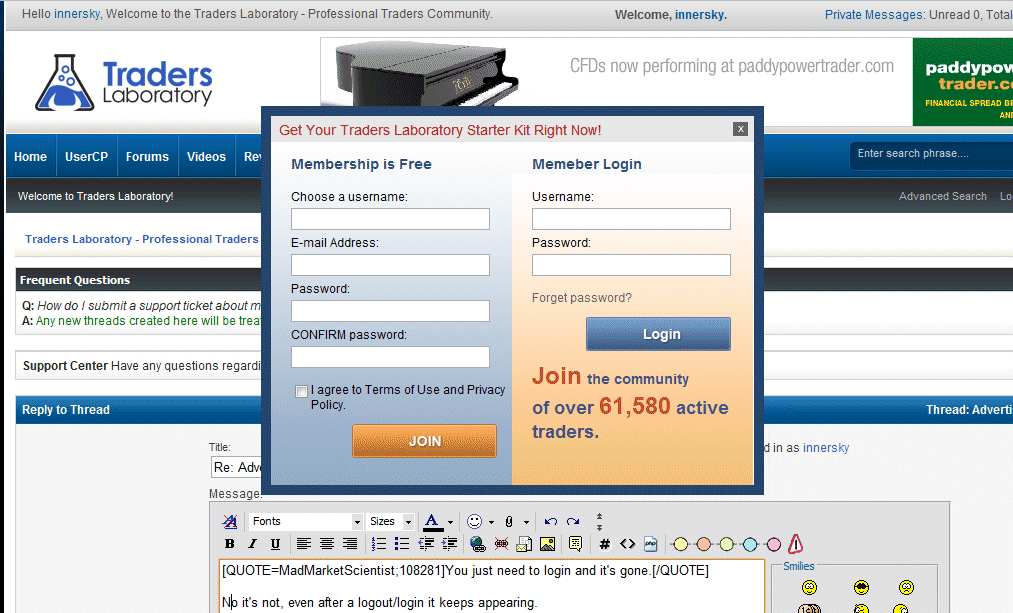
Task: Align message text right
Action: tap(350, 544)
